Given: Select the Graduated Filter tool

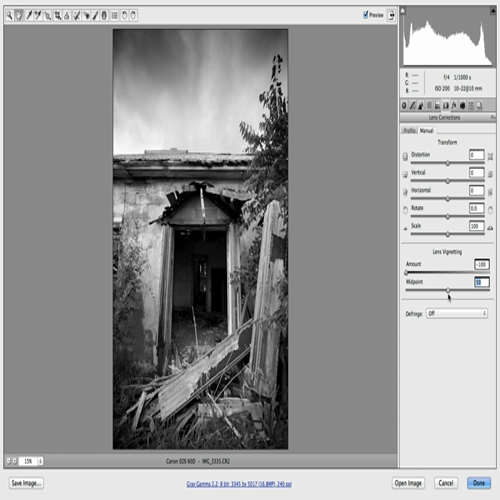Looking at the screenshot, I should 104,15.
